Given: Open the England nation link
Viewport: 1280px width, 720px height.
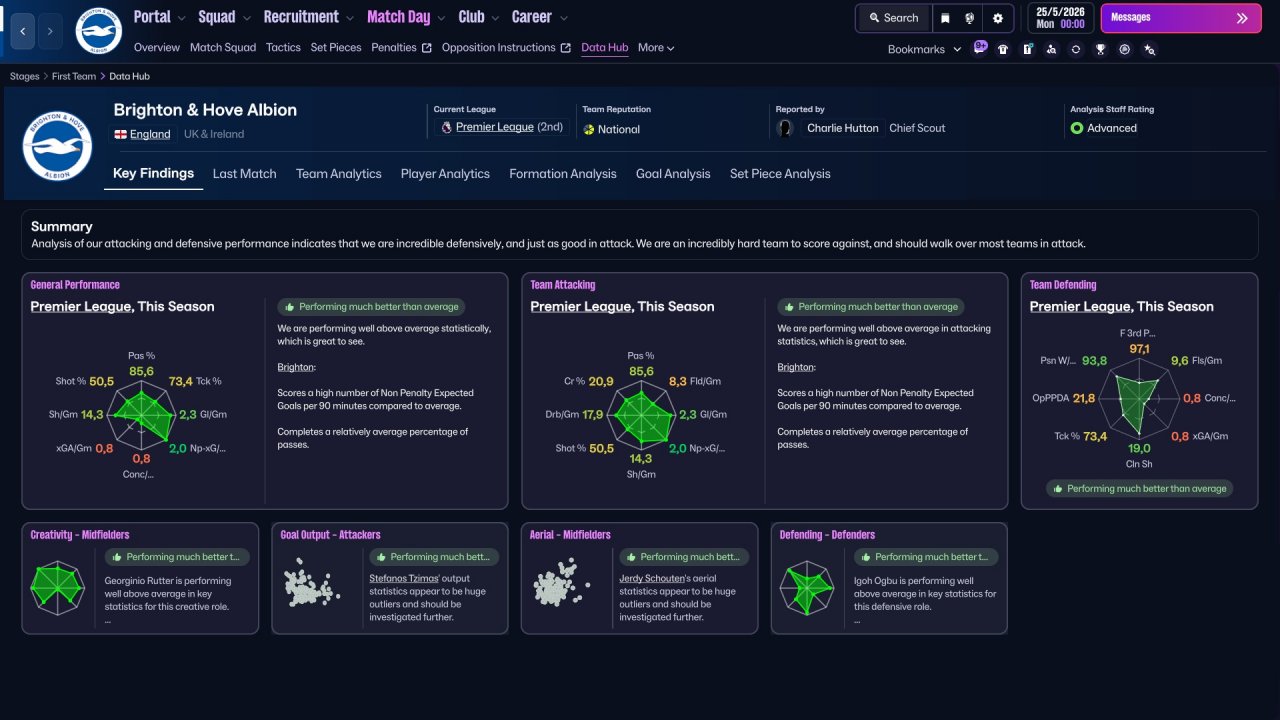Looking at the screenshot, I should pos(150,134).
